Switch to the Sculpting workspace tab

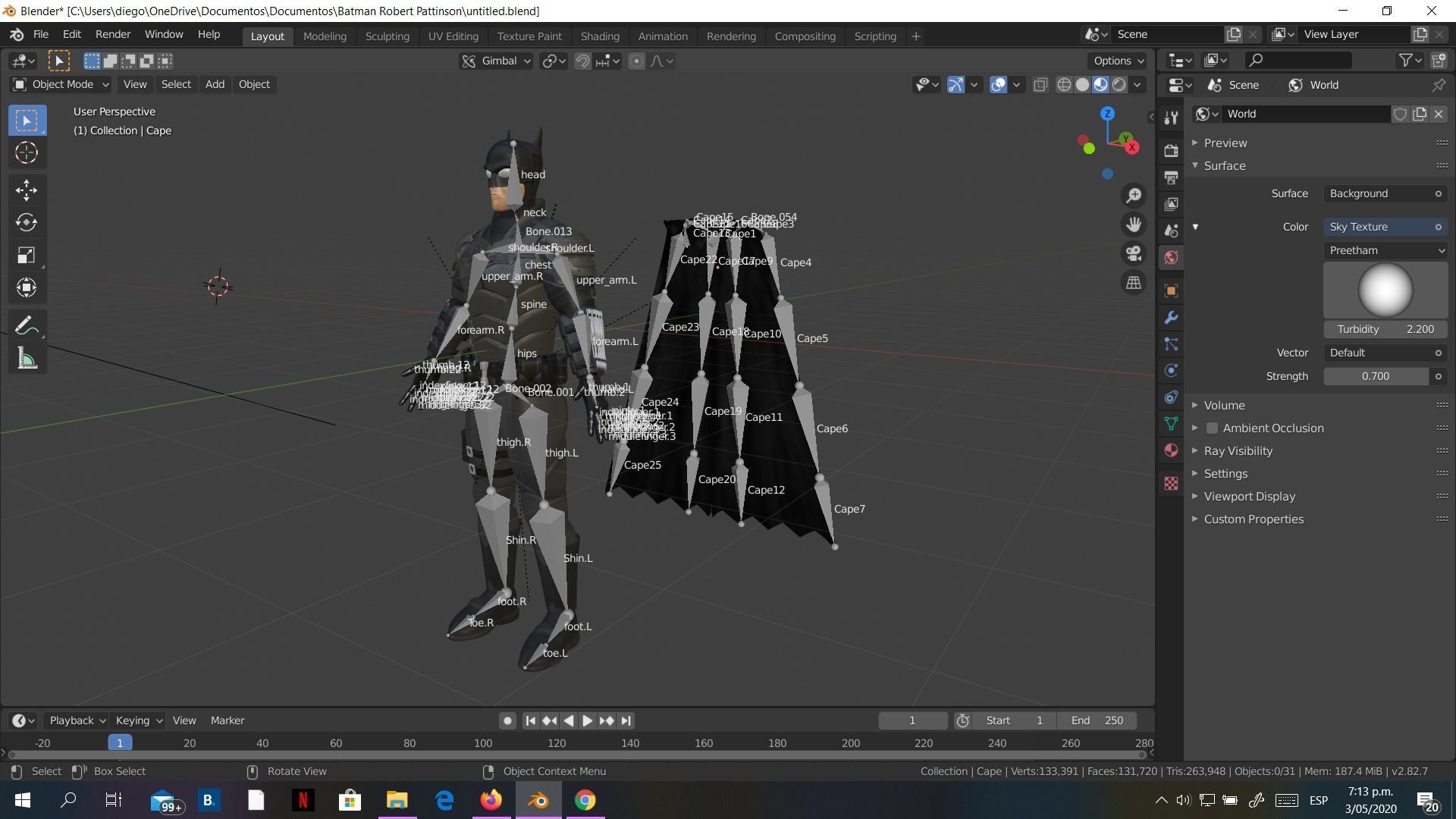click(387, 36)
